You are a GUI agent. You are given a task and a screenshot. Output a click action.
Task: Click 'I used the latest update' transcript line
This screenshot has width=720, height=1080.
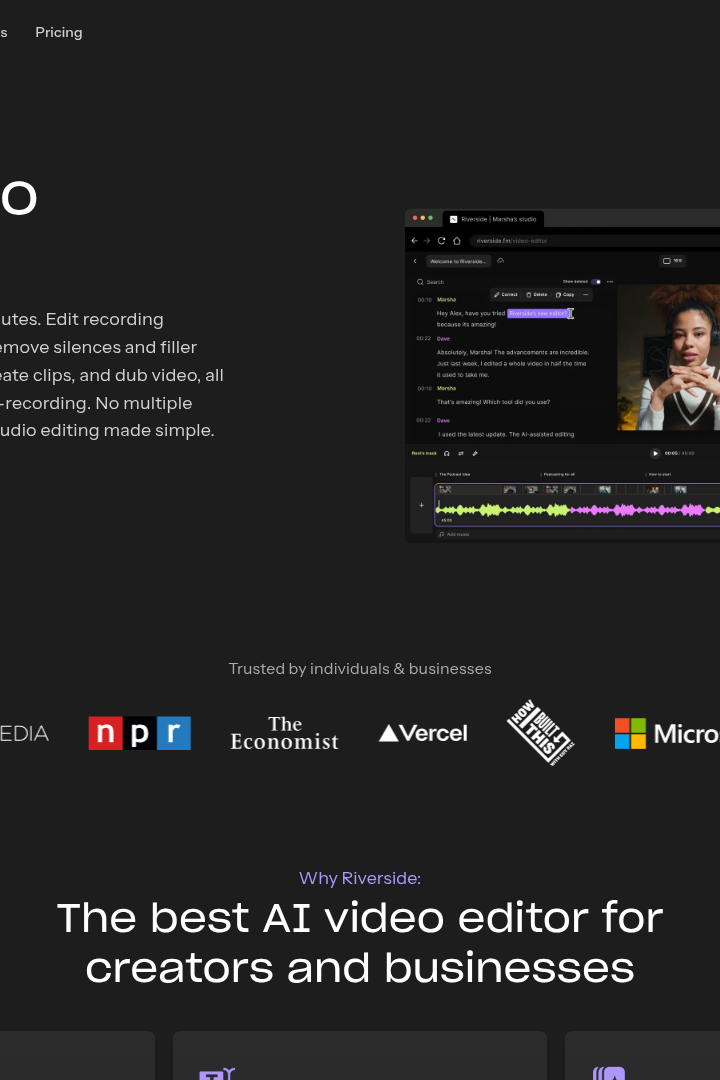click(506, 435)
